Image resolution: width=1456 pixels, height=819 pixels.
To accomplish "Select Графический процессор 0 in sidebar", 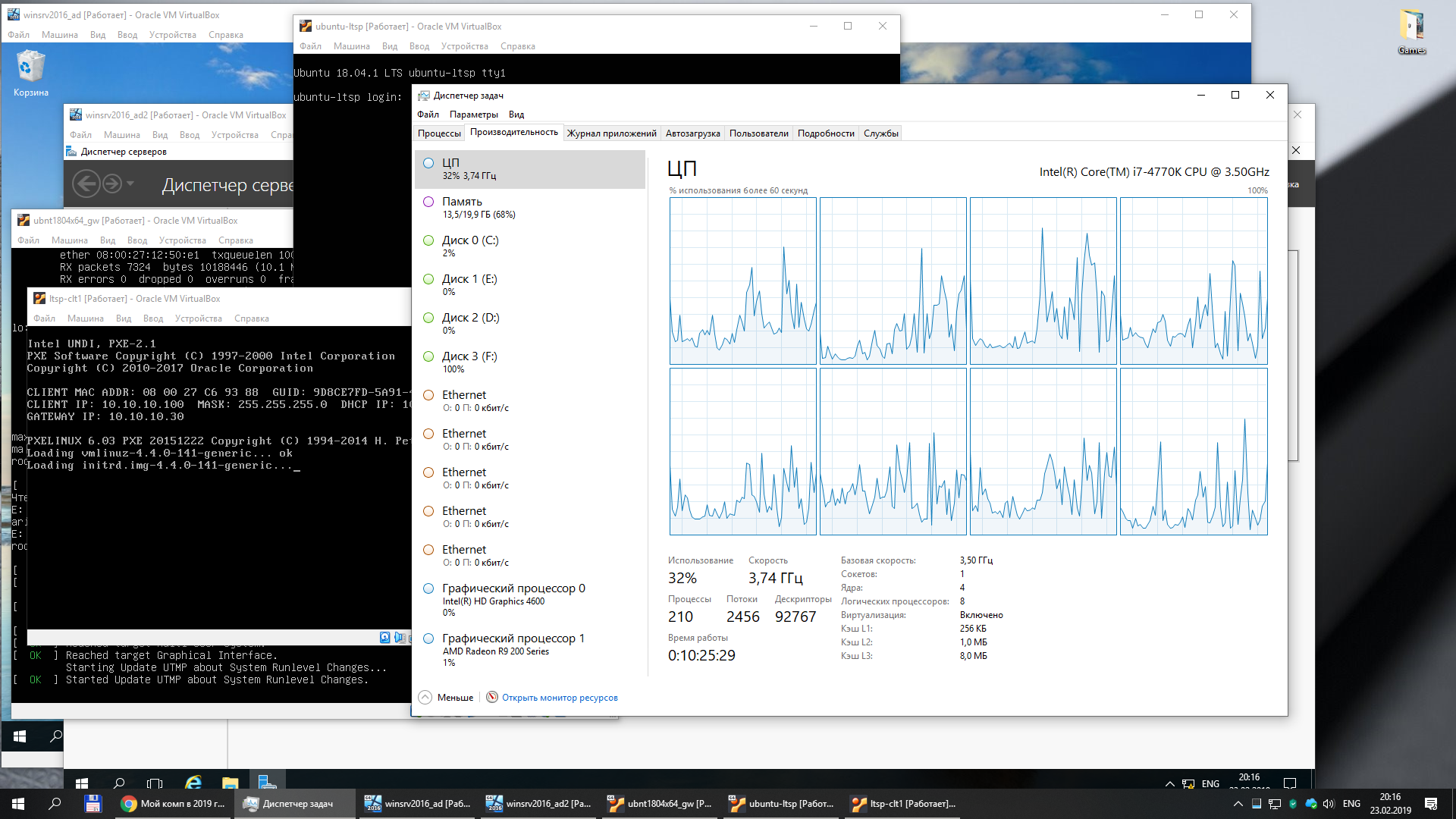I will pyautogui.click(x=530, y=600).
